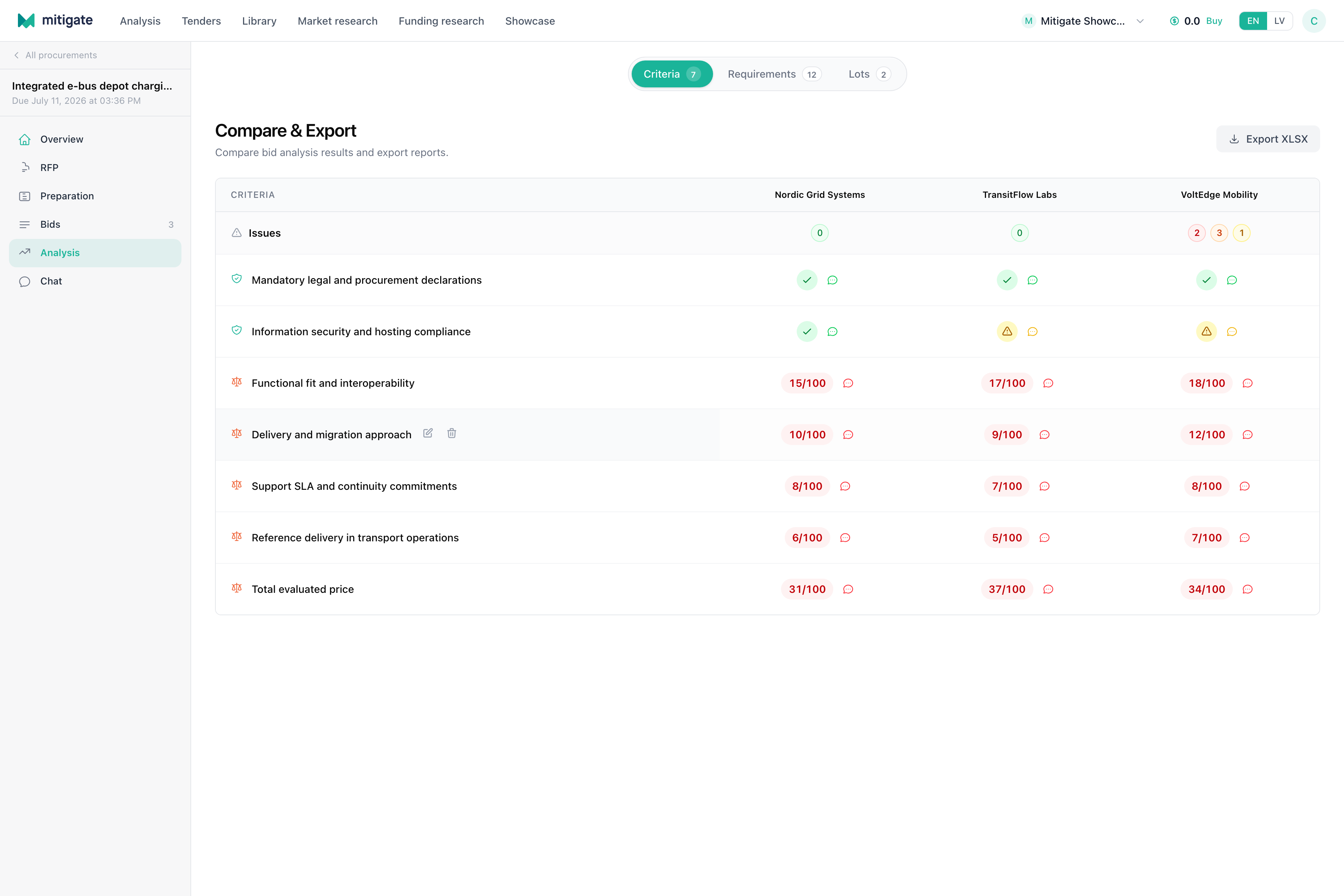
Task: Click VoltEdge score 18/100 for Functional fit
Action: click(1206, 383)
